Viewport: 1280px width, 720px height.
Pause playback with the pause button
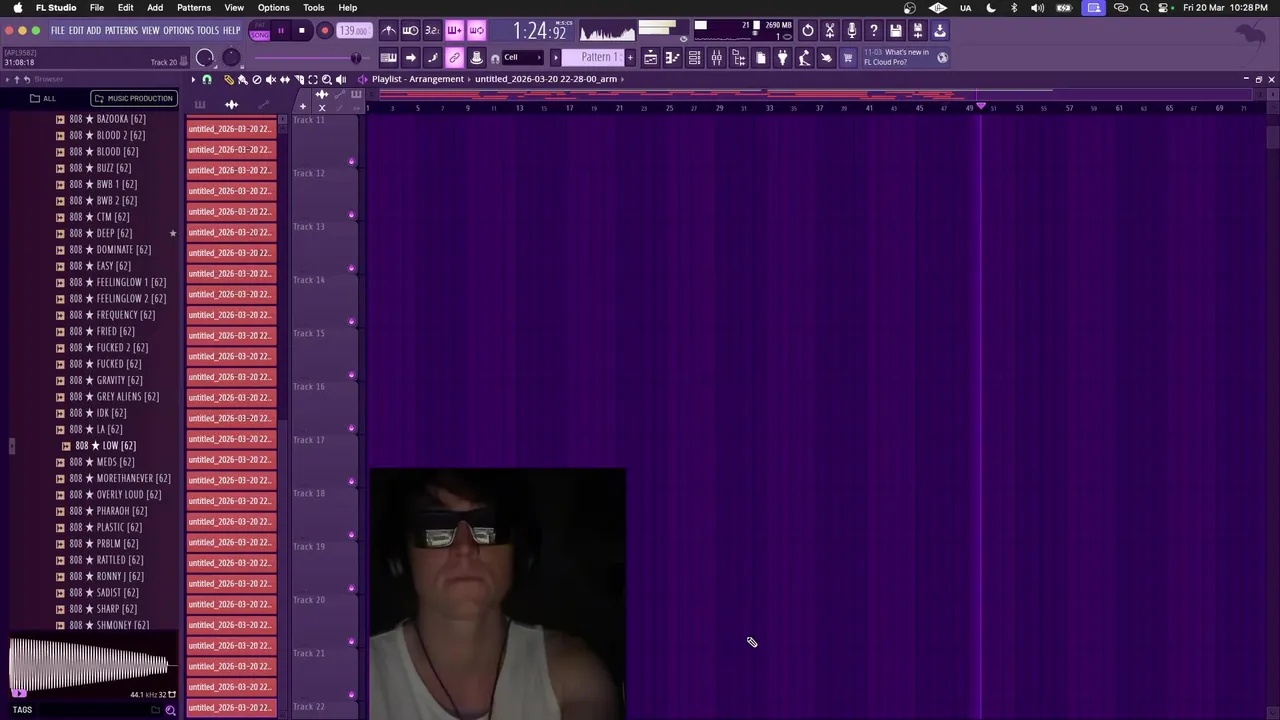coord(281,31)
